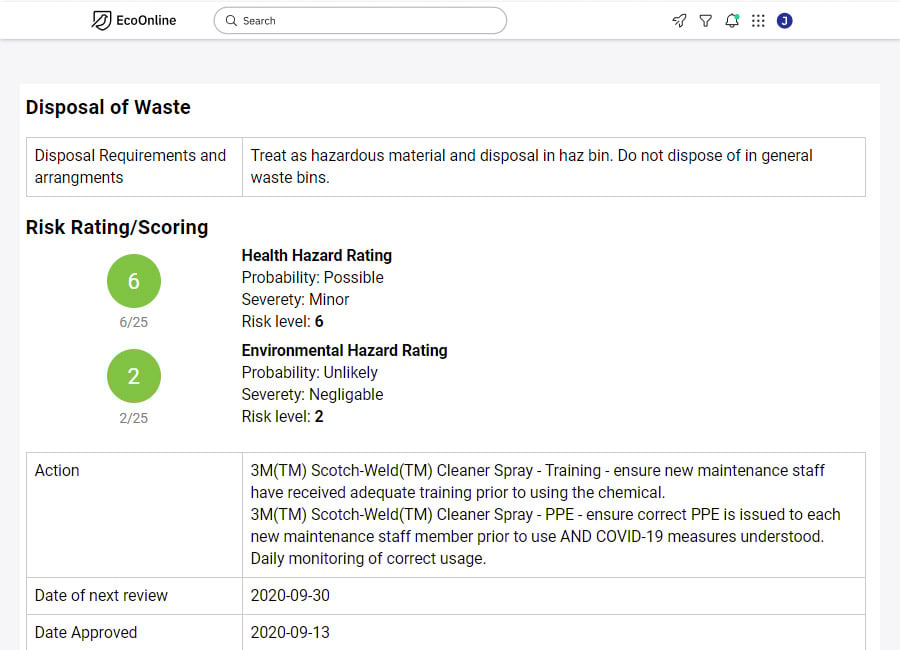
Task: Open the filter funnel icon
Action: coord(705,21)
